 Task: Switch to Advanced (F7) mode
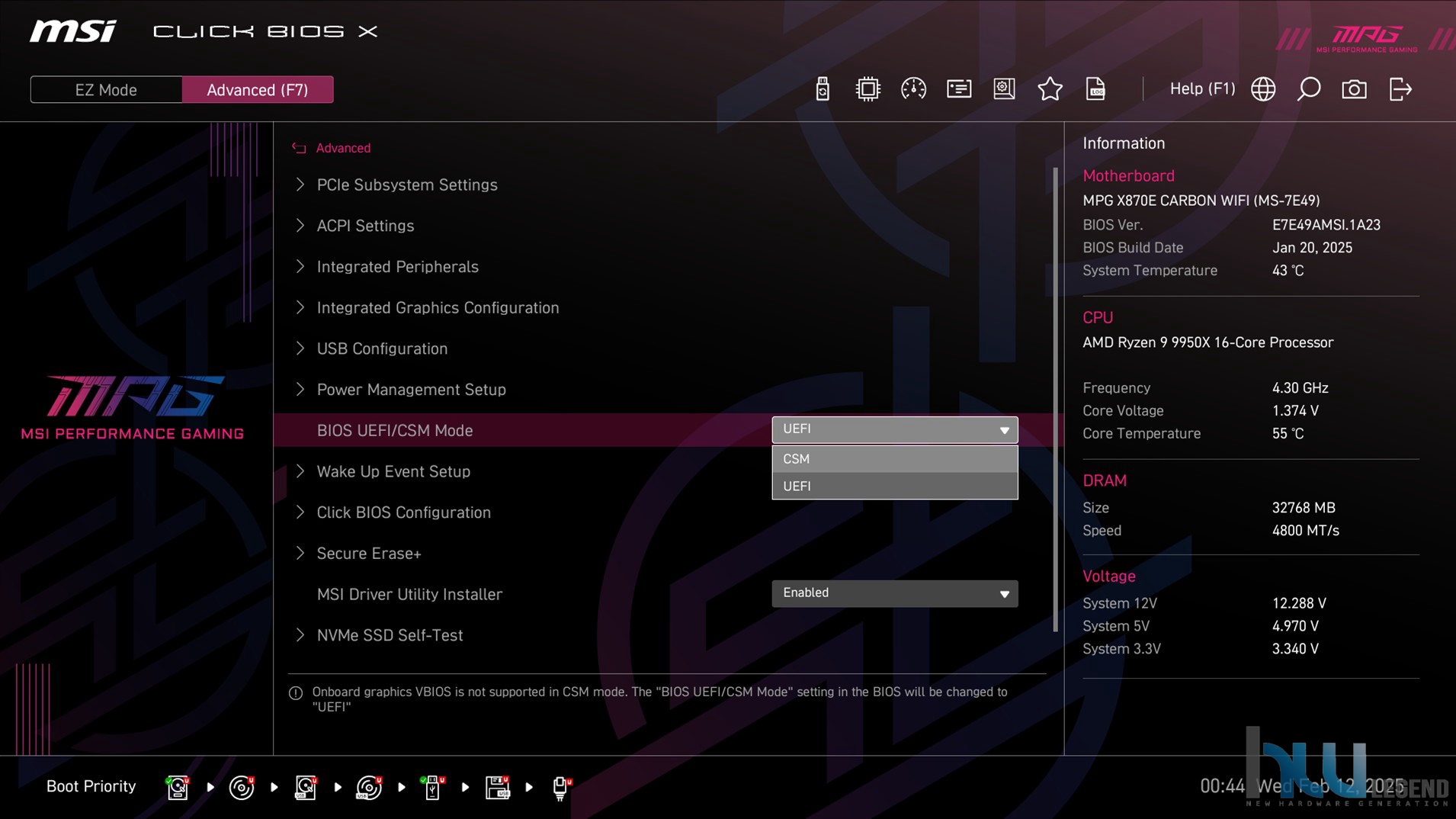pyautogui.click(x=258, y=90)
